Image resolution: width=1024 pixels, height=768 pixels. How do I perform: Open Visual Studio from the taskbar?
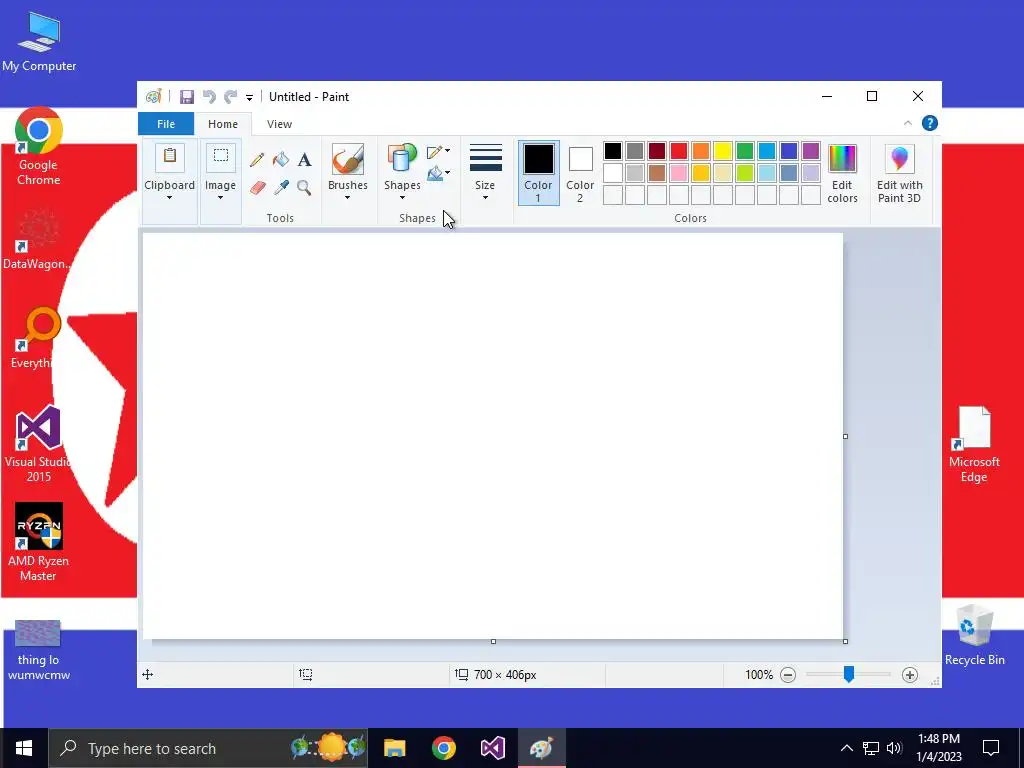[x=493, y=748]
